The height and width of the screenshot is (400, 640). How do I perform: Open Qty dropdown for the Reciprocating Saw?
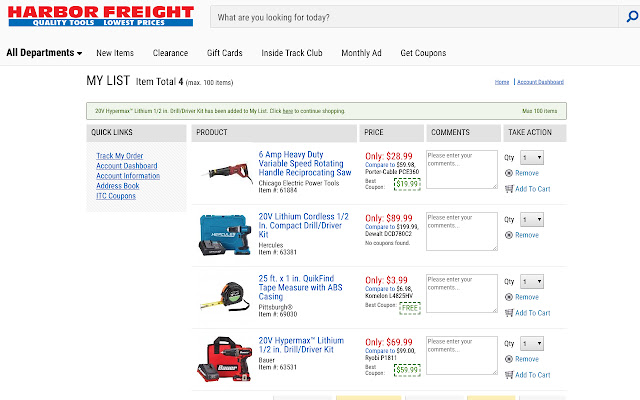532,157
